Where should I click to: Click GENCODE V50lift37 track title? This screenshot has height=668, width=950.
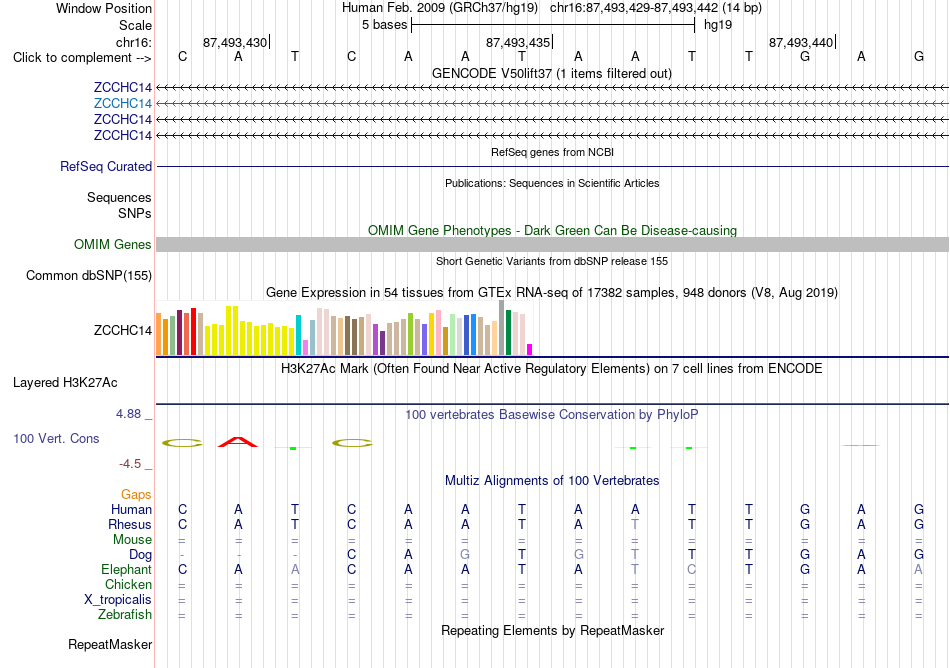tap(552, 74)
